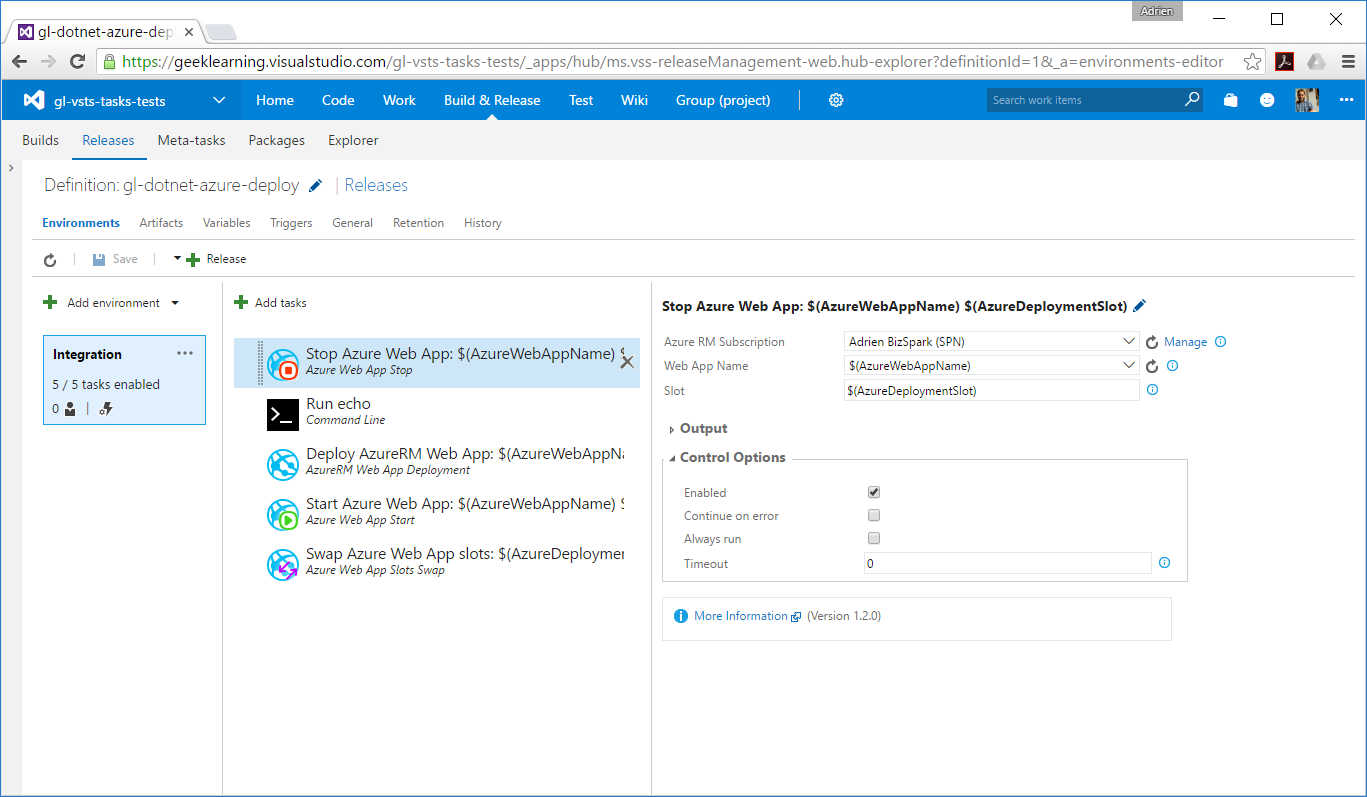Open the Release dropdown arrow
Screen dimensions: 1367x797
pos(177,258)
